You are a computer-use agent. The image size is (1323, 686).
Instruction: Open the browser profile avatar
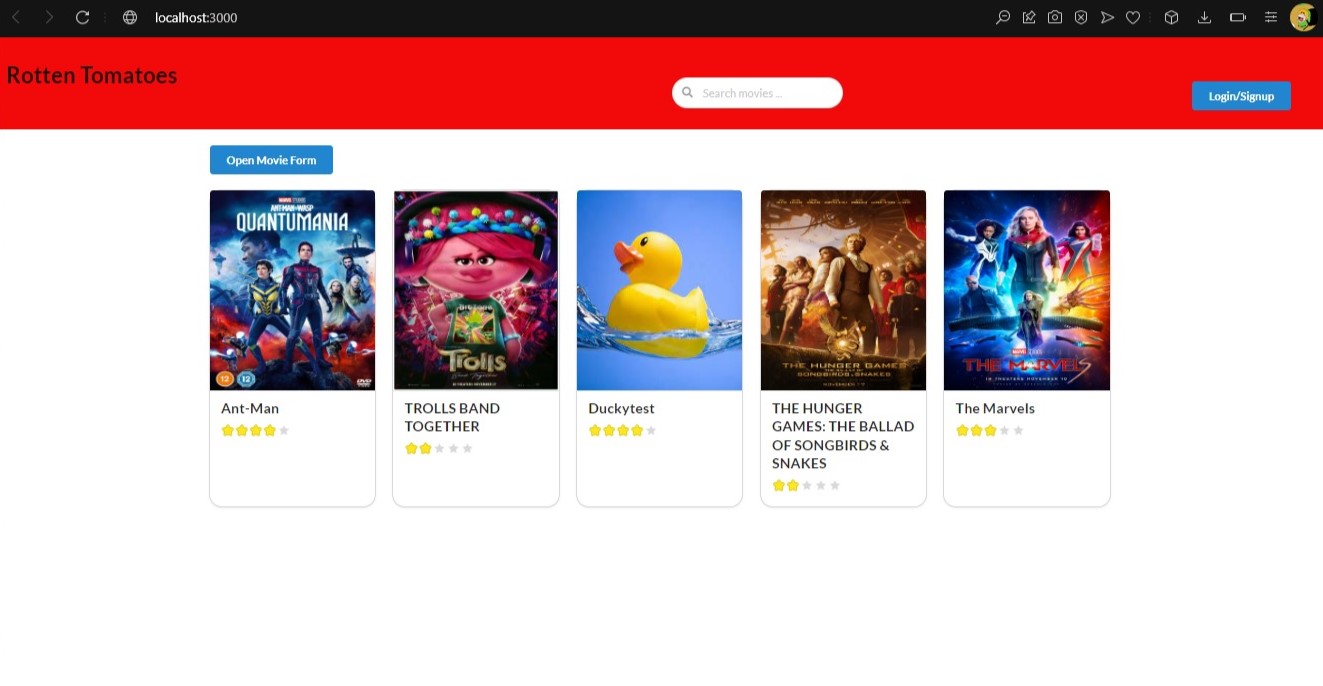[1302, 17]
